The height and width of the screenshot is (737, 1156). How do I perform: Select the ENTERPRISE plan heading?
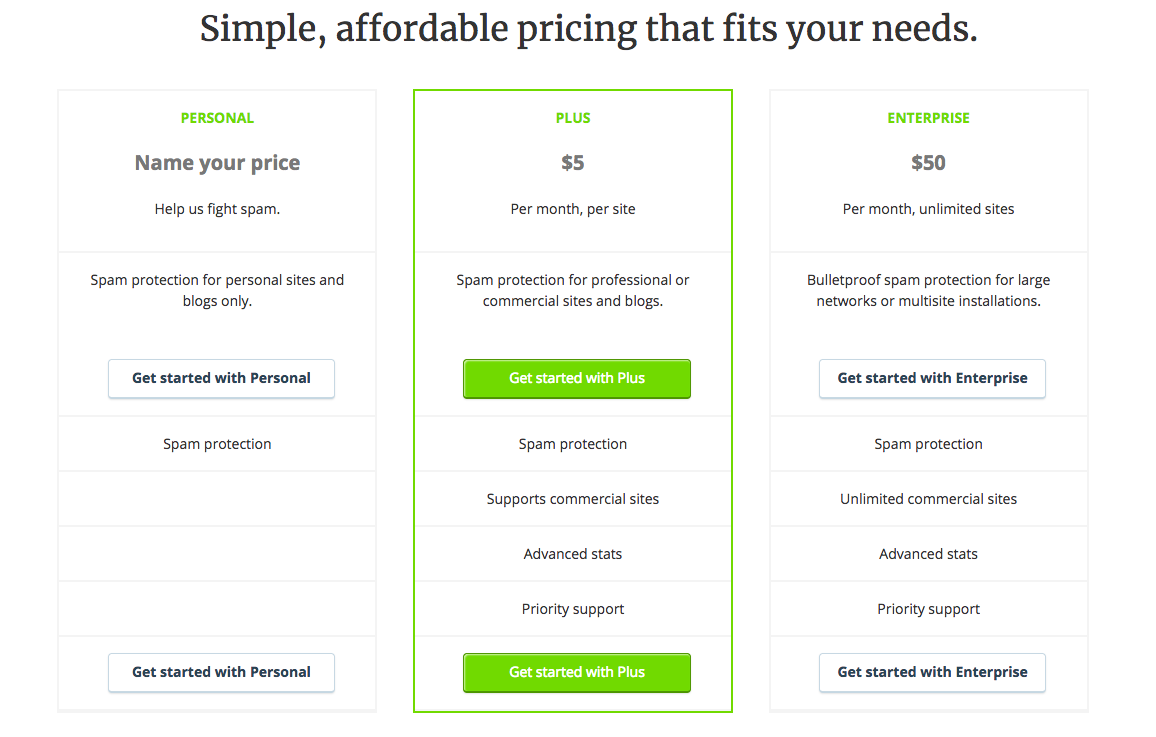[928, 118]
